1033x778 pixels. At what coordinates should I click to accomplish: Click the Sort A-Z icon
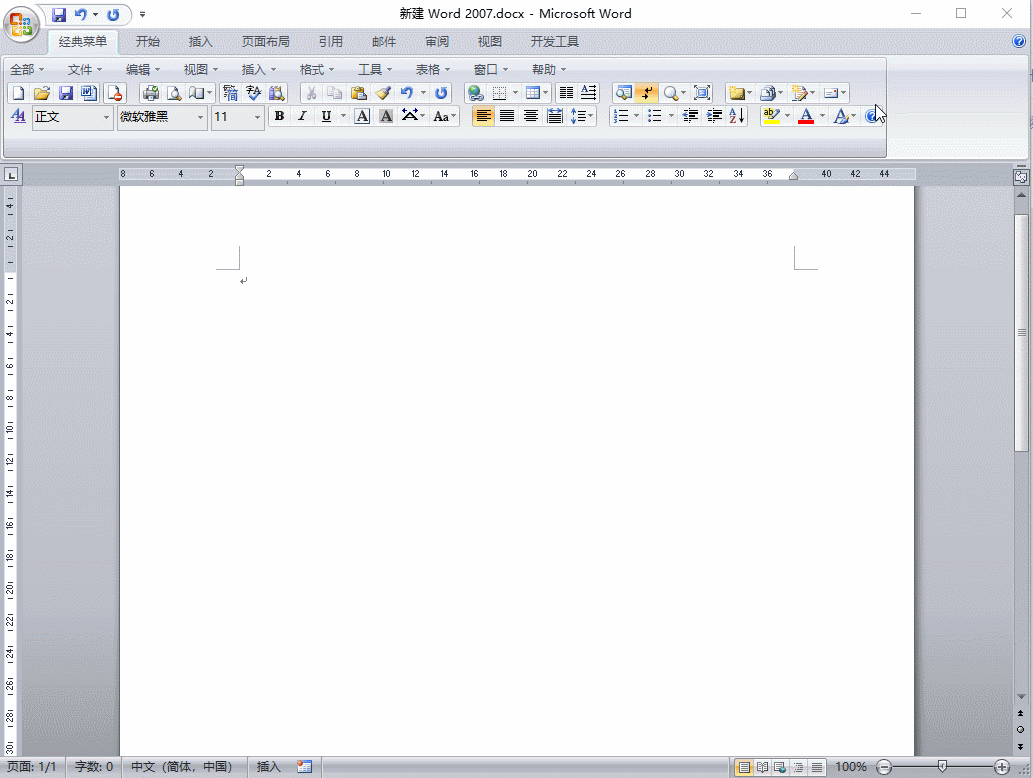point(738,117)
